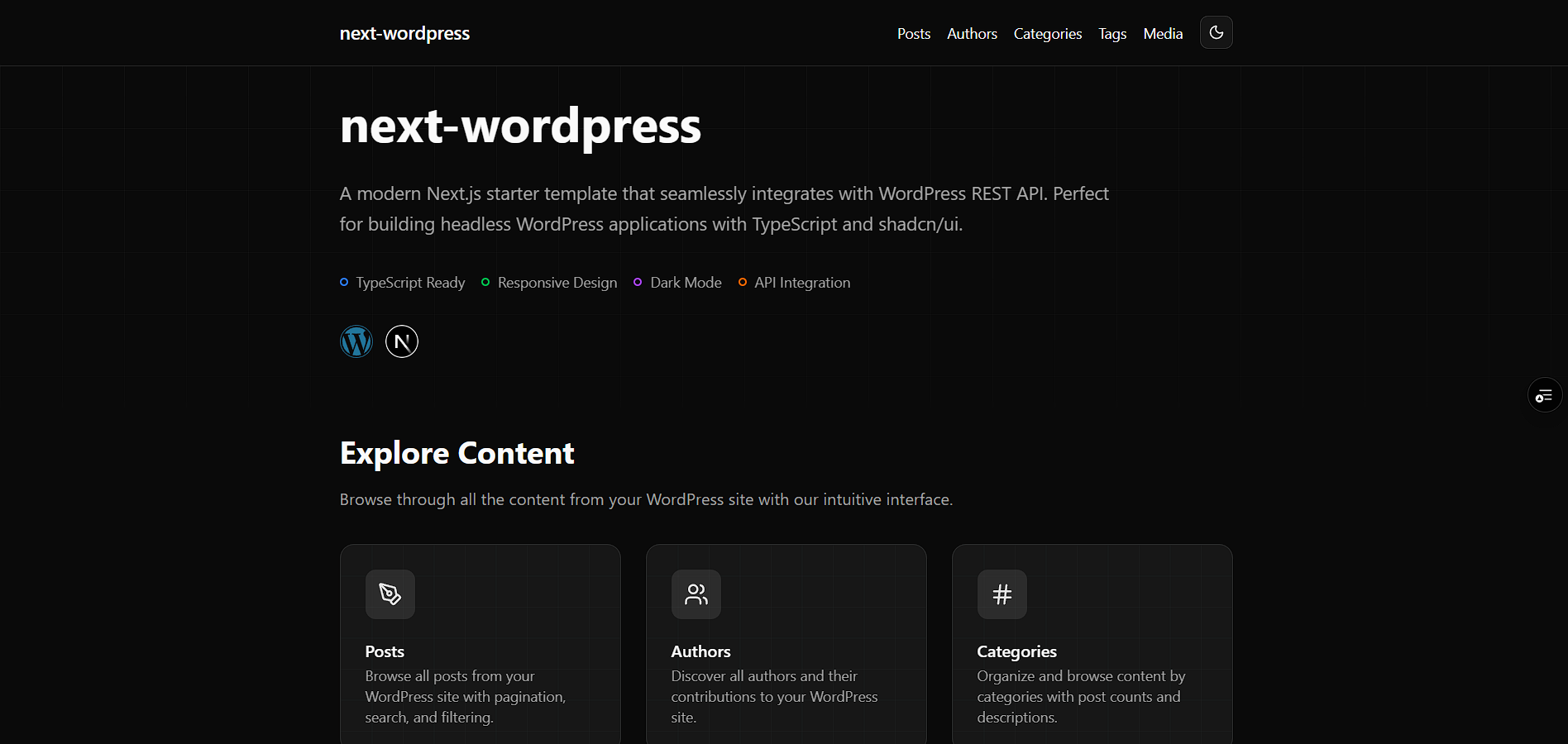Toggle dark mode with the moon button
The height and width of the screenshot is (744, 1568).
point(1216,32)
